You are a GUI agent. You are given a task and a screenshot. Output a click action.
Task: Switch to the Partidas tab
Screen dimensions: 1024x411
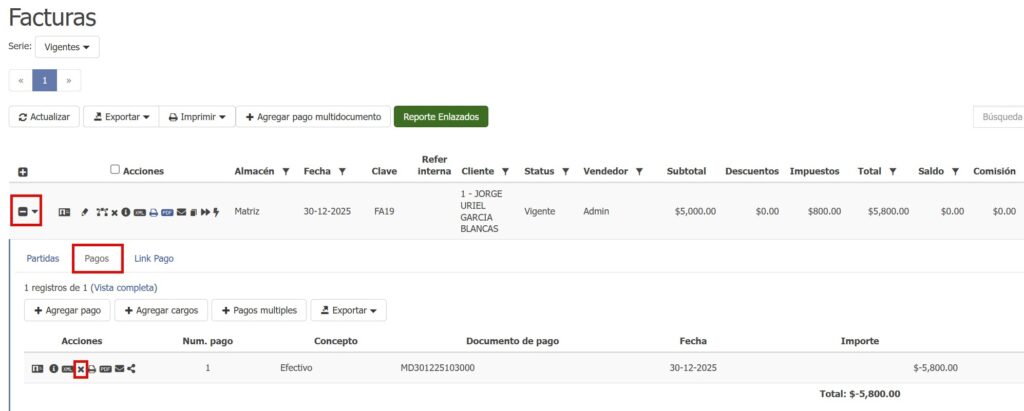point(43,258)
